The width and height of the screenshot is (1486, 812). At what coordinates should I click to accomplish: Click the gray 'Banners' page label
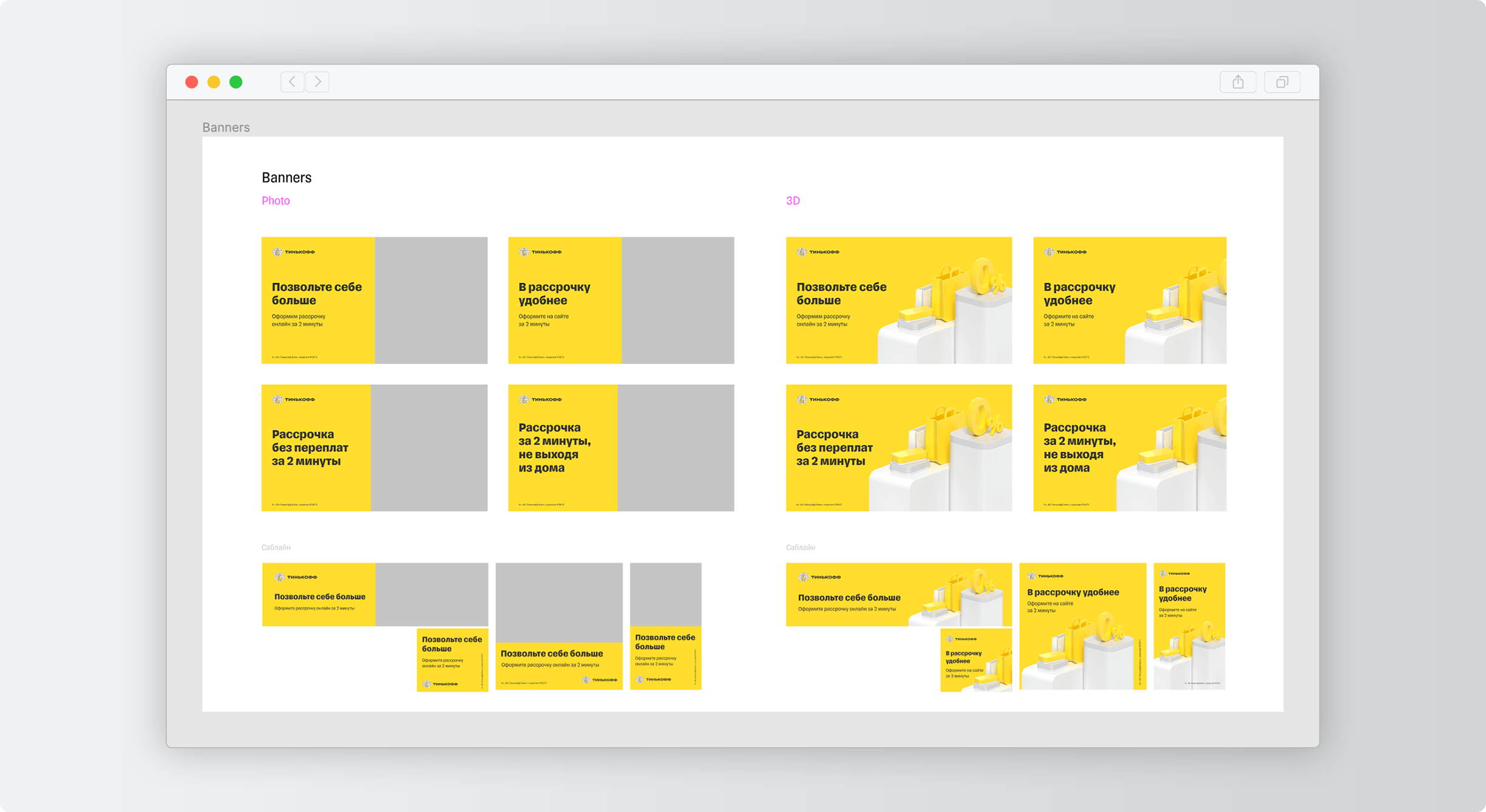tap(226, 127)
